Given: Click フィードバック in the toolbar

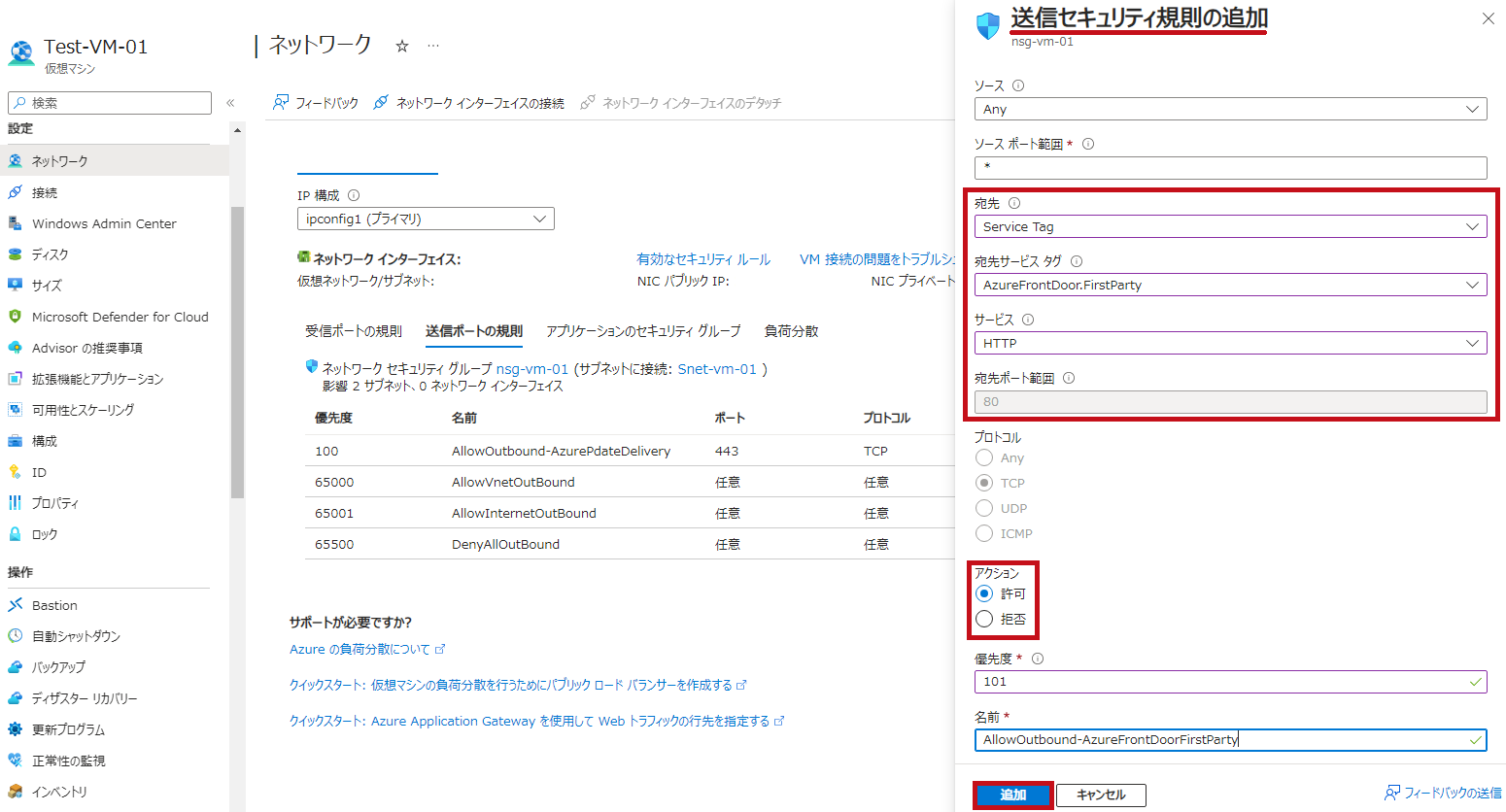Looking at the screenshot, I should (x=316, y=103).
